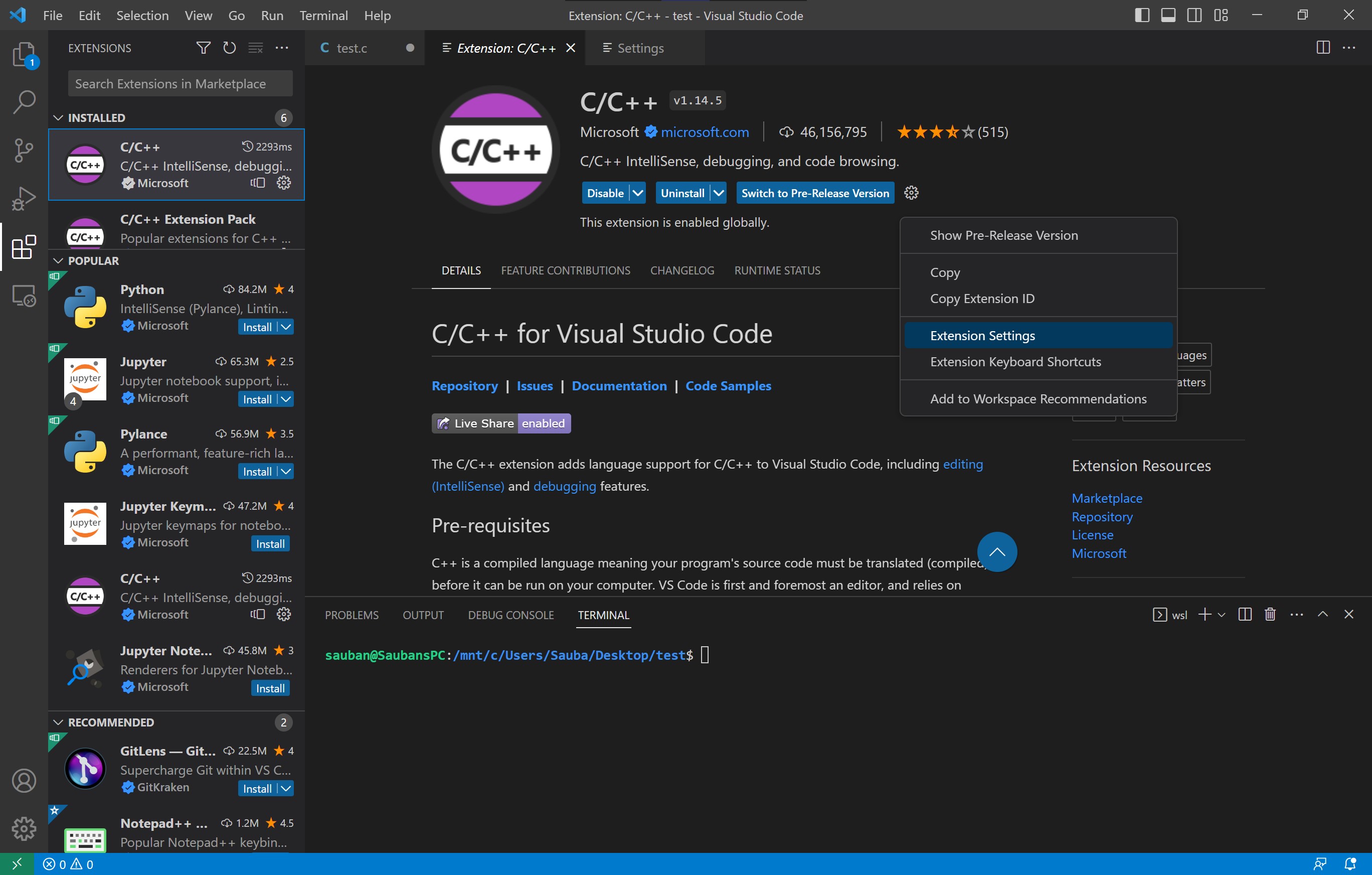
Task: Switch to the test.c editor tab
Action: [x=365, y=48]
